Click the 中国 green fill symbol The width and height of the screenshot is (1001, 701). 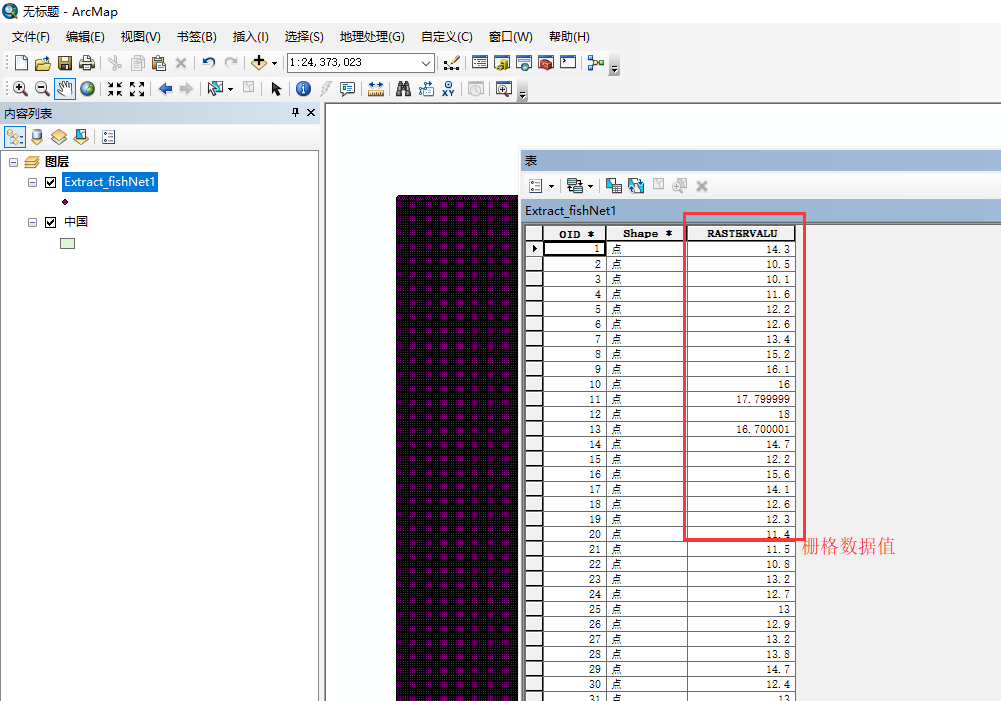[x=68, y=243]
